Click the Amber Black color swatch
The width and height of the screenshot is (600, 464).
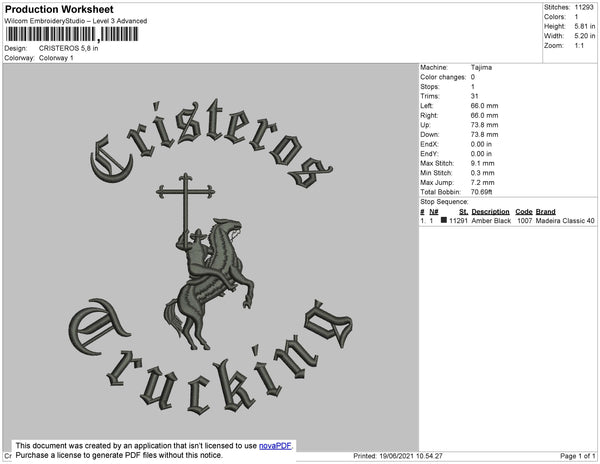pyautogui.click(x=443, y=220)
